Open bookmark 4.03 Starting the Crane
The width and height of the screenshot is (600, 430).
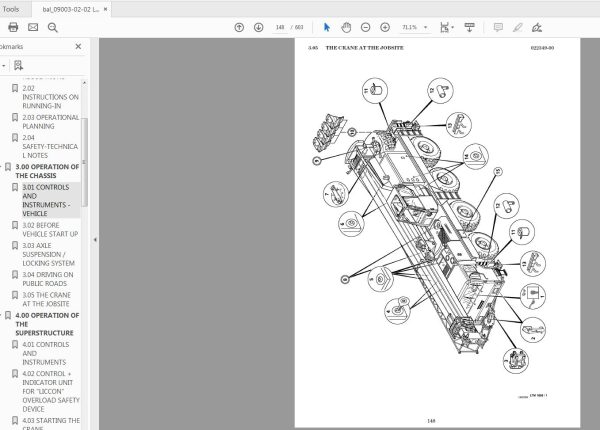tap(51, 423)
